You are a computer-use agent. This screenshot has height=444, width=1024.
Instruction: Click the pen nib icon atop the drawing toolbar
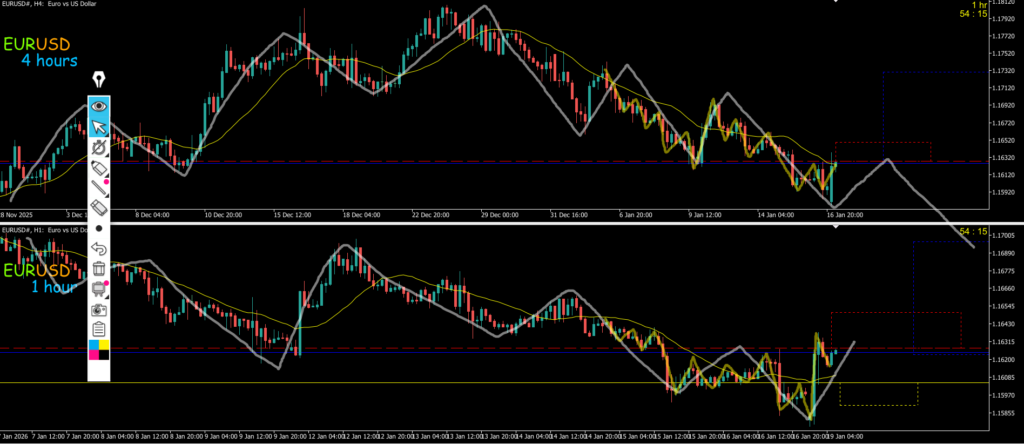[x=99, y=79]
